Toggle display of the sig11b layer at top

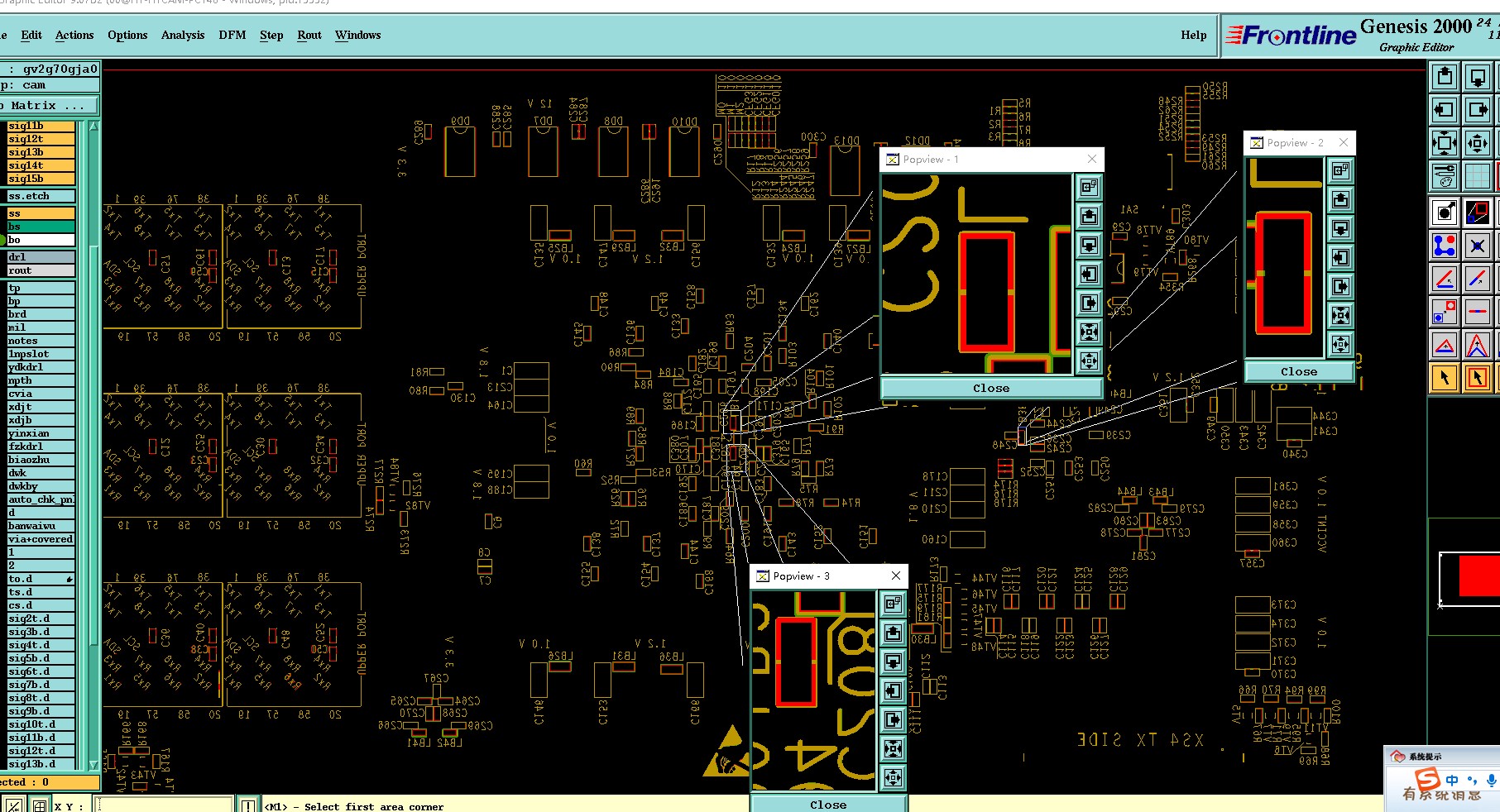pos(41,126)
